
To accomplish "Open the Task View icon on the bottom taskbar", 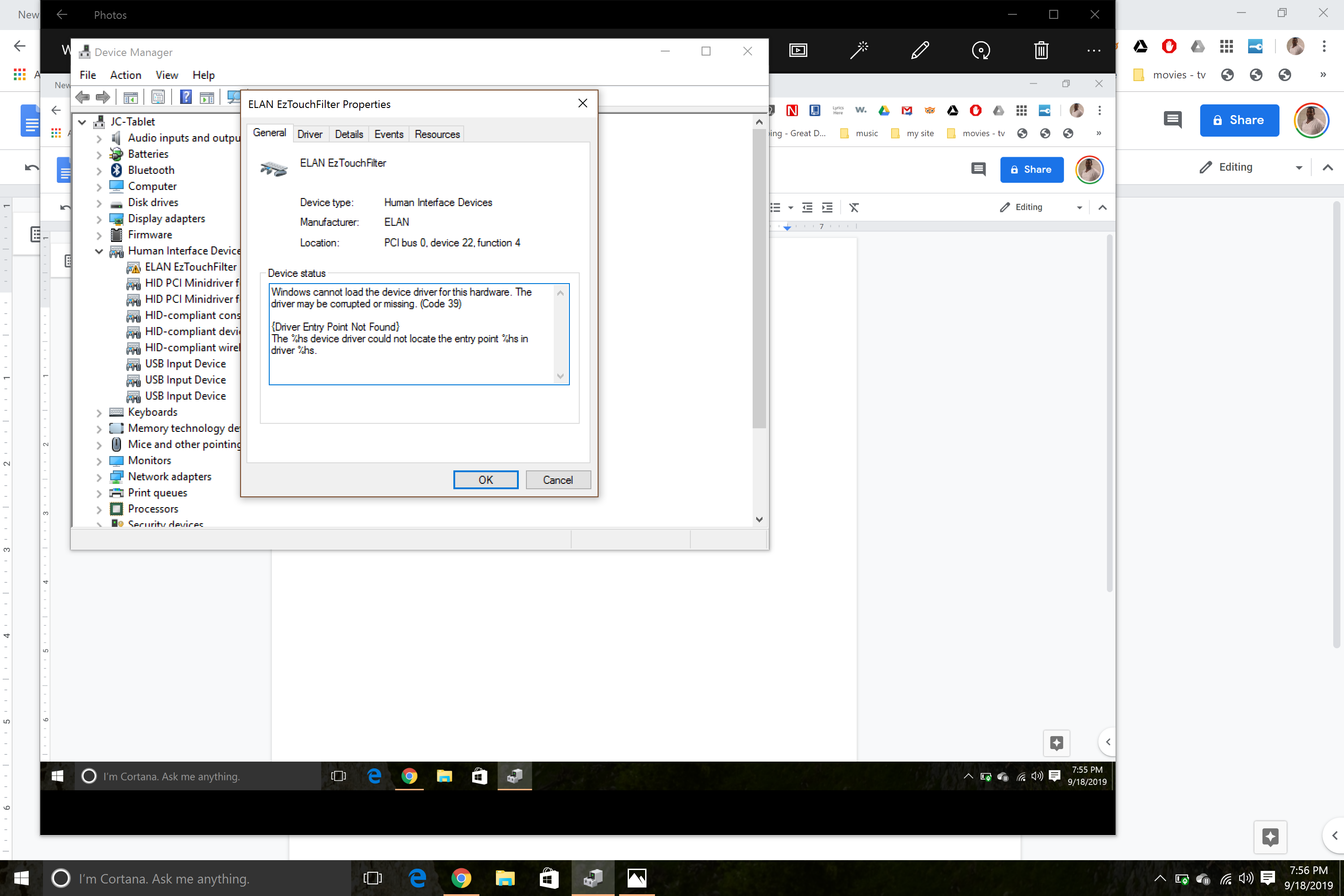I will pos(373,878).
